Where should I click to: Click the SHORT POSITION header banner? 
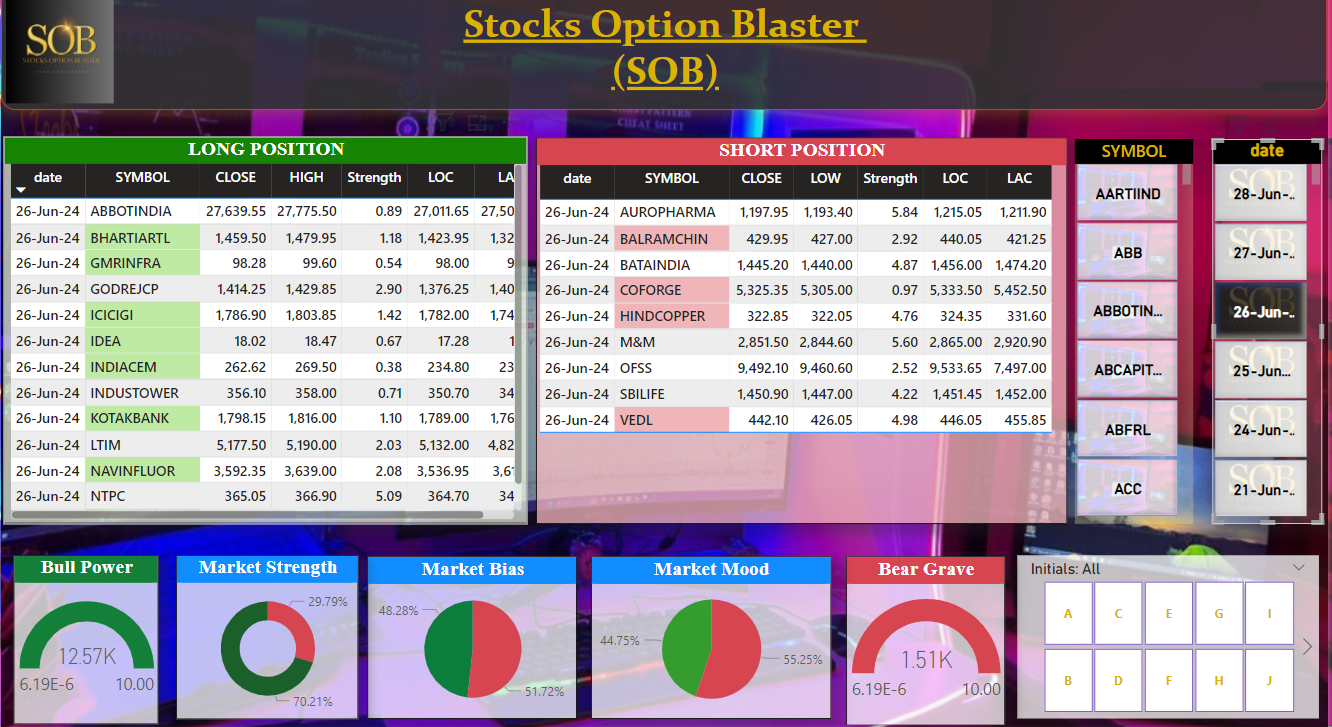[x=802, y=151]
